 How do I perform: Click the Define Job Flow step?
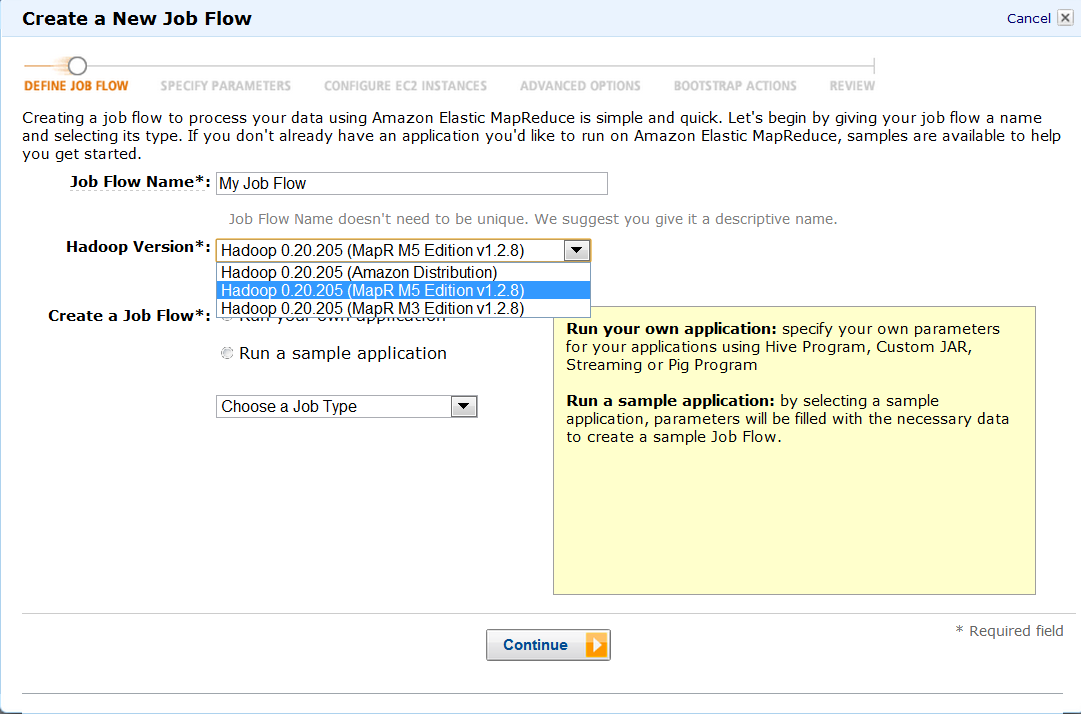click(x=76, y=86)
